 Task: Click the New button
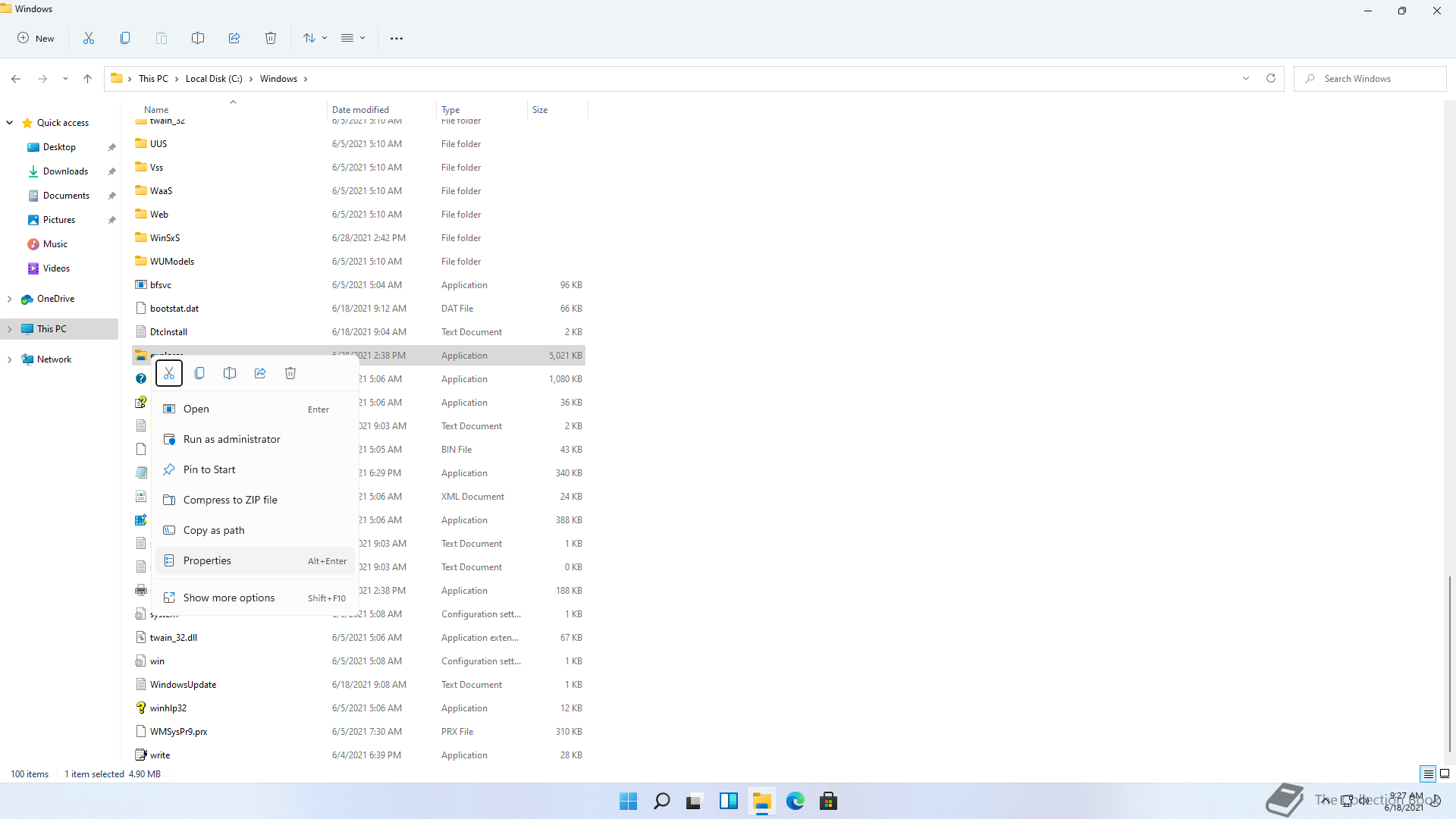point(36,38)
